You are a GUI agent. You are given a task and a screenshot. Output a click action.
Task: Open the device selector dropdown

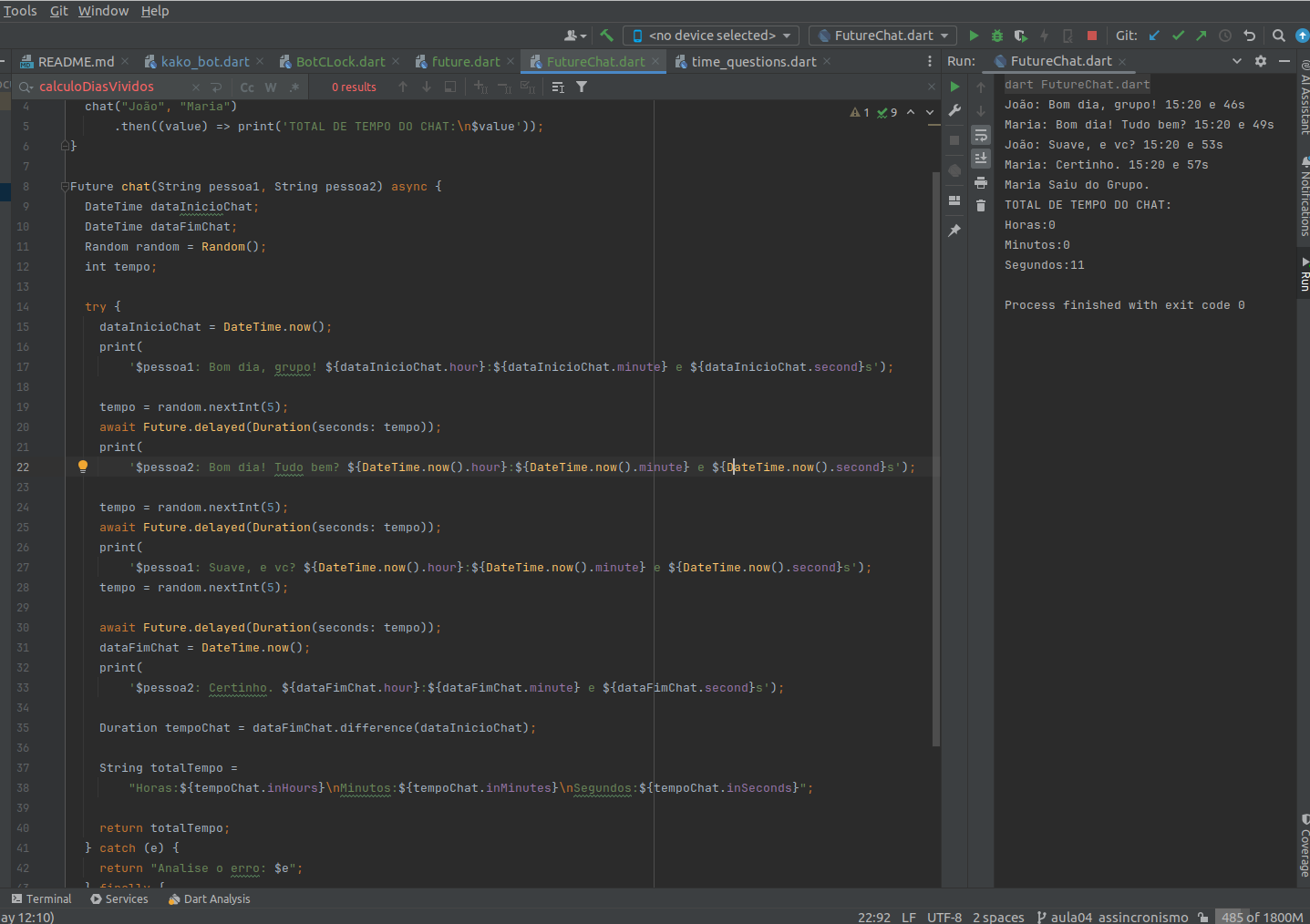click(x=711, y=36)
